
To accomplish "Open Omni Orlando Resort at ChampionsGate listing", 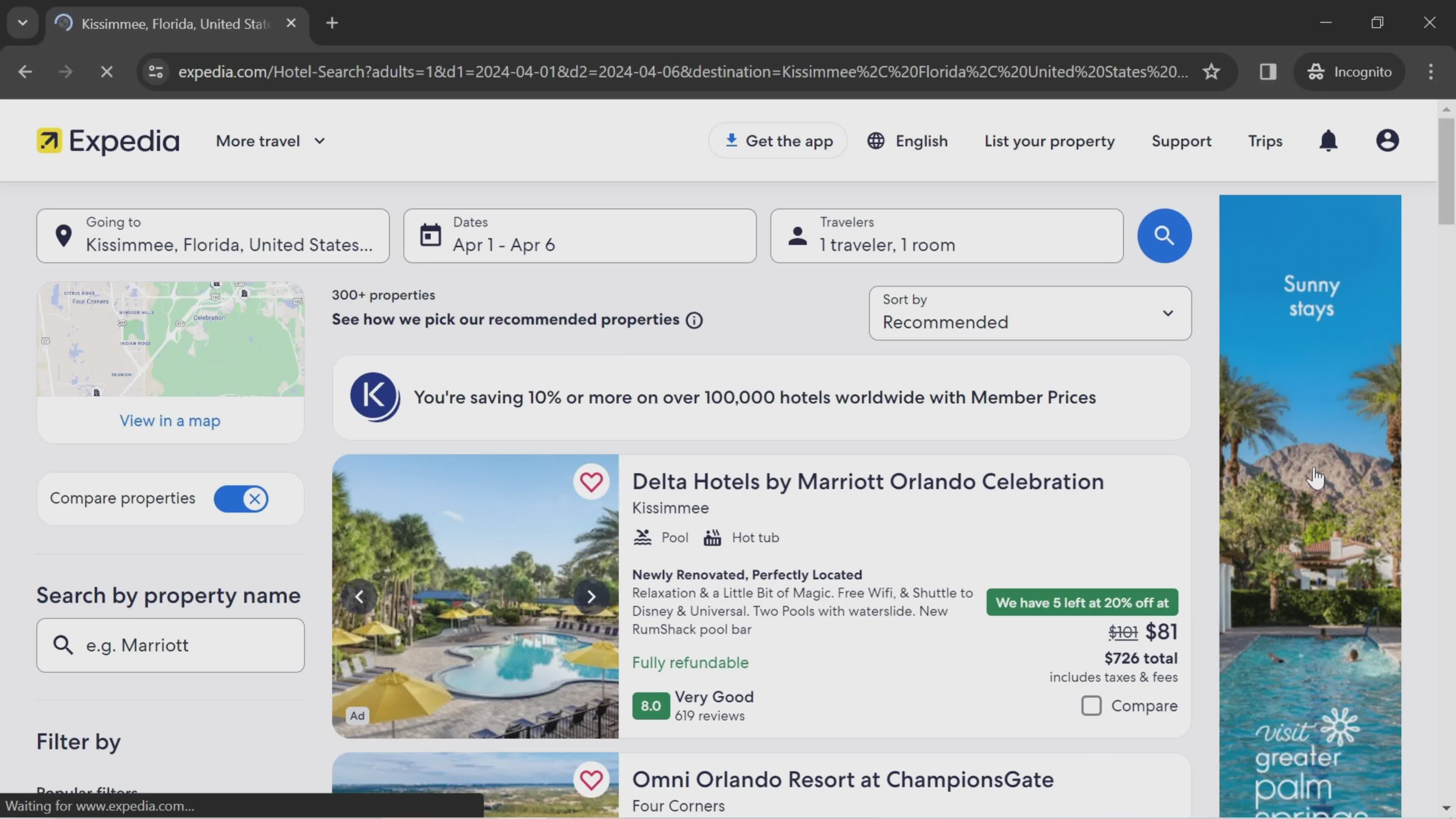I will 843,780.
